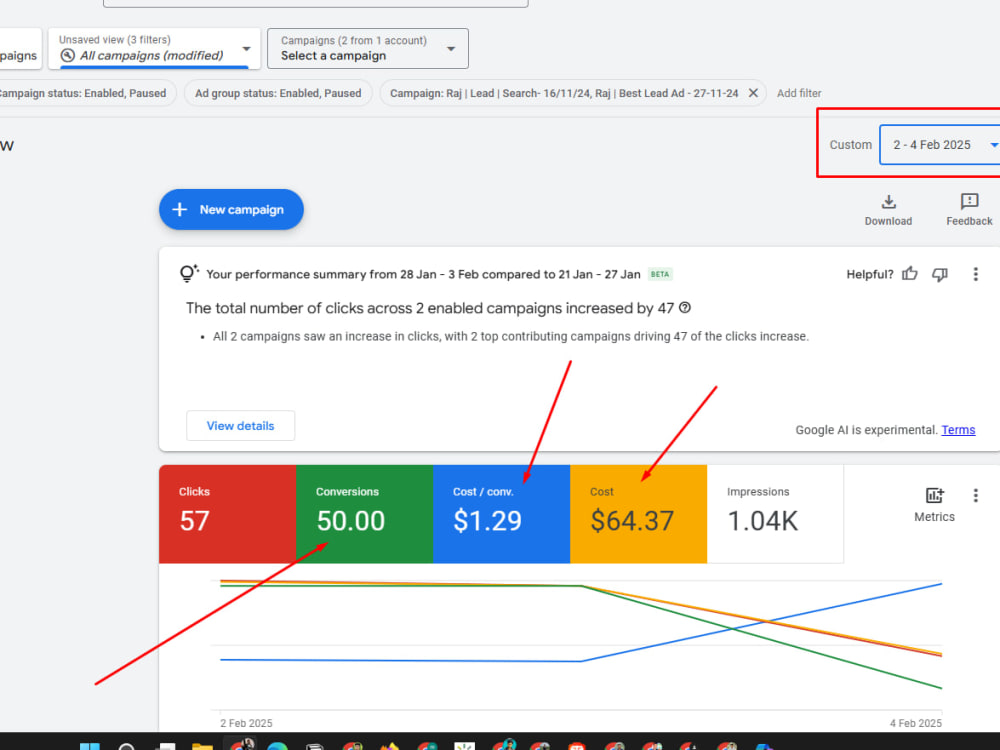The height and width of the screenshot is (750, 1000).
Task: Click the help icon beside the clicks headline
Action: coord(685,307)
